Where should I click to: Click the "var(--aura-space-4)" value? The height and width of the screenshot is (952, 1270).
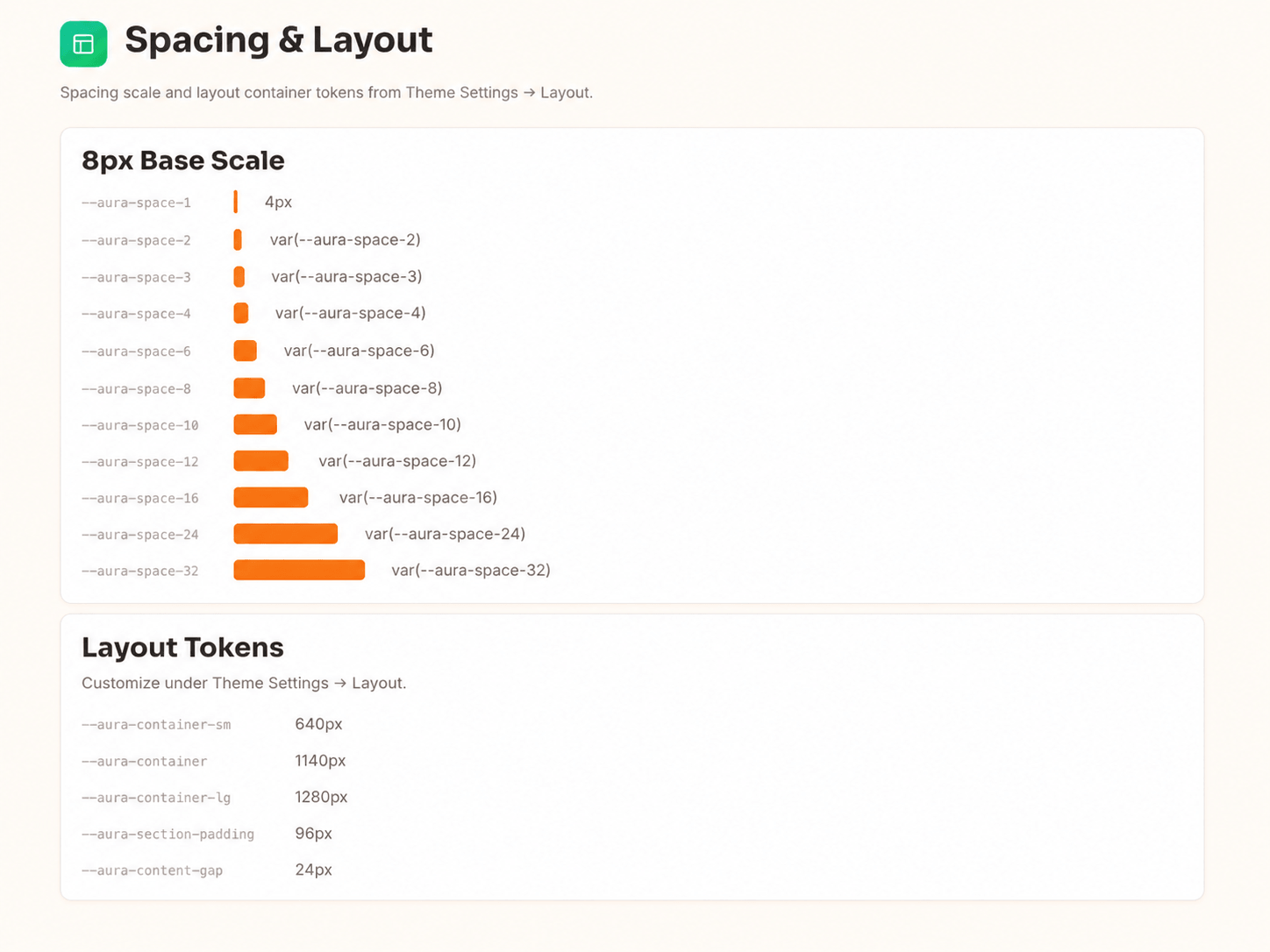(350, 313)
